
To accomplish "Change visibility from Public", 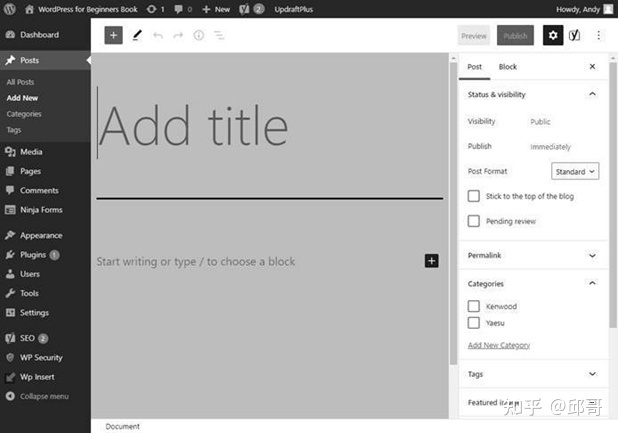I will point(540,122).
